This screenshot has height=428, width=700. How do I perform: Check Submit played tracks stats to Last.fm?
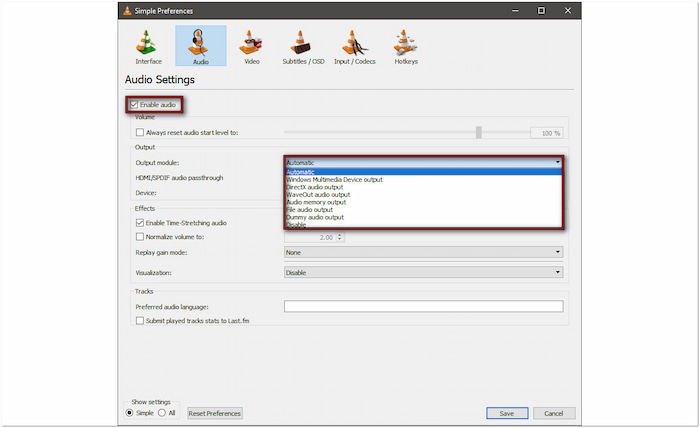[x=140, y=320]
